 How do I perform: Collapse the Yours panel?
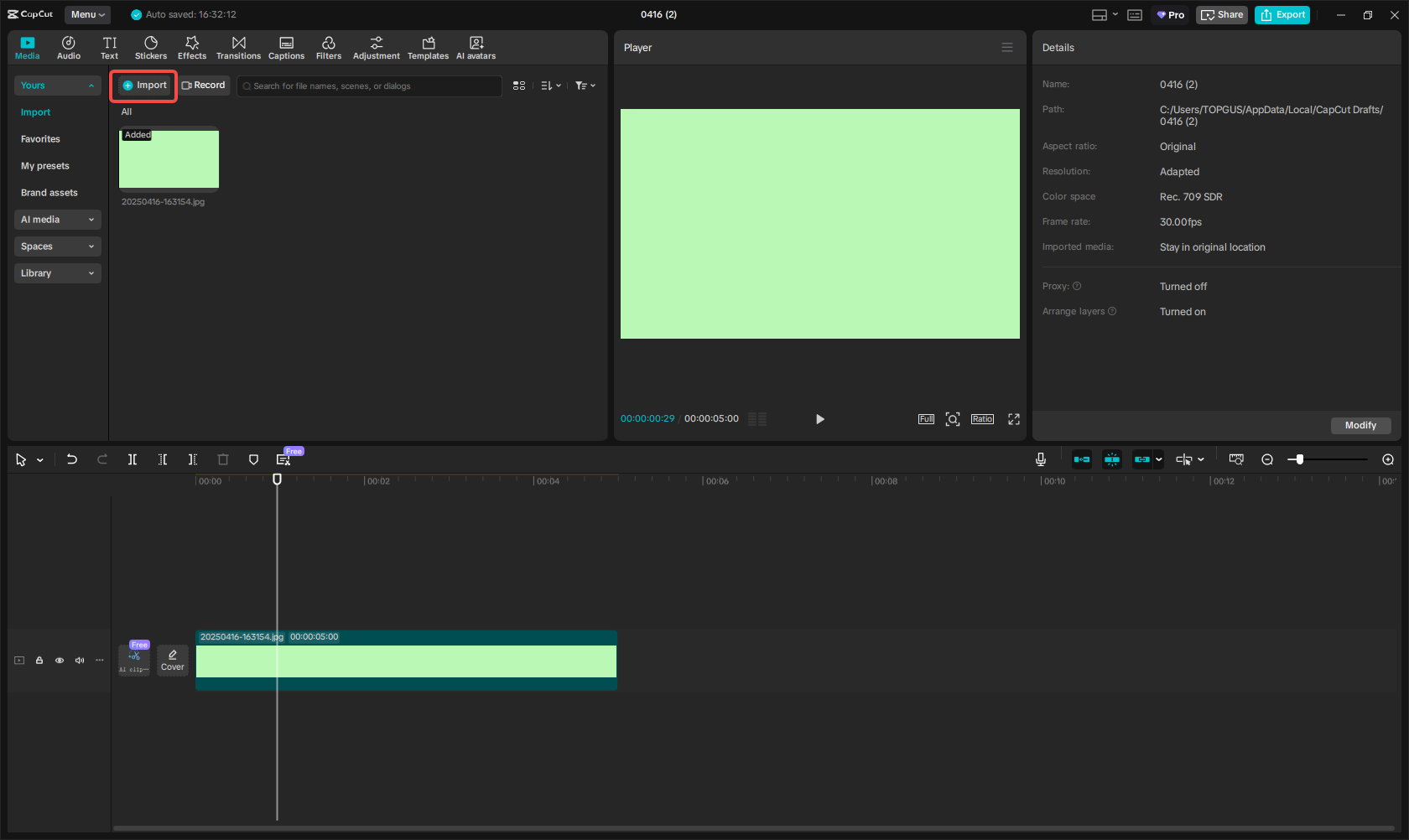(x=57, y=85)
